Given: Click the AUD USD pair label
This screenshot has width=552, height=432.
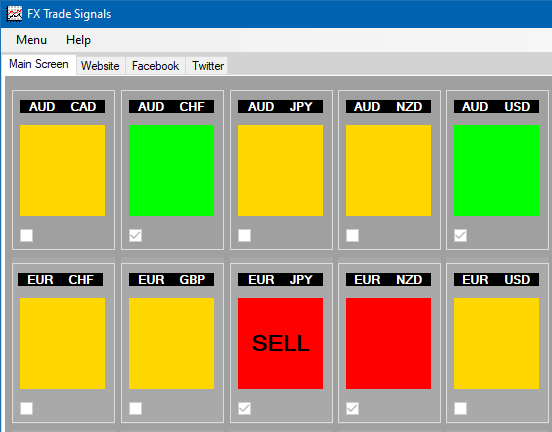Looking at the screenshot, I should (496, 107).
